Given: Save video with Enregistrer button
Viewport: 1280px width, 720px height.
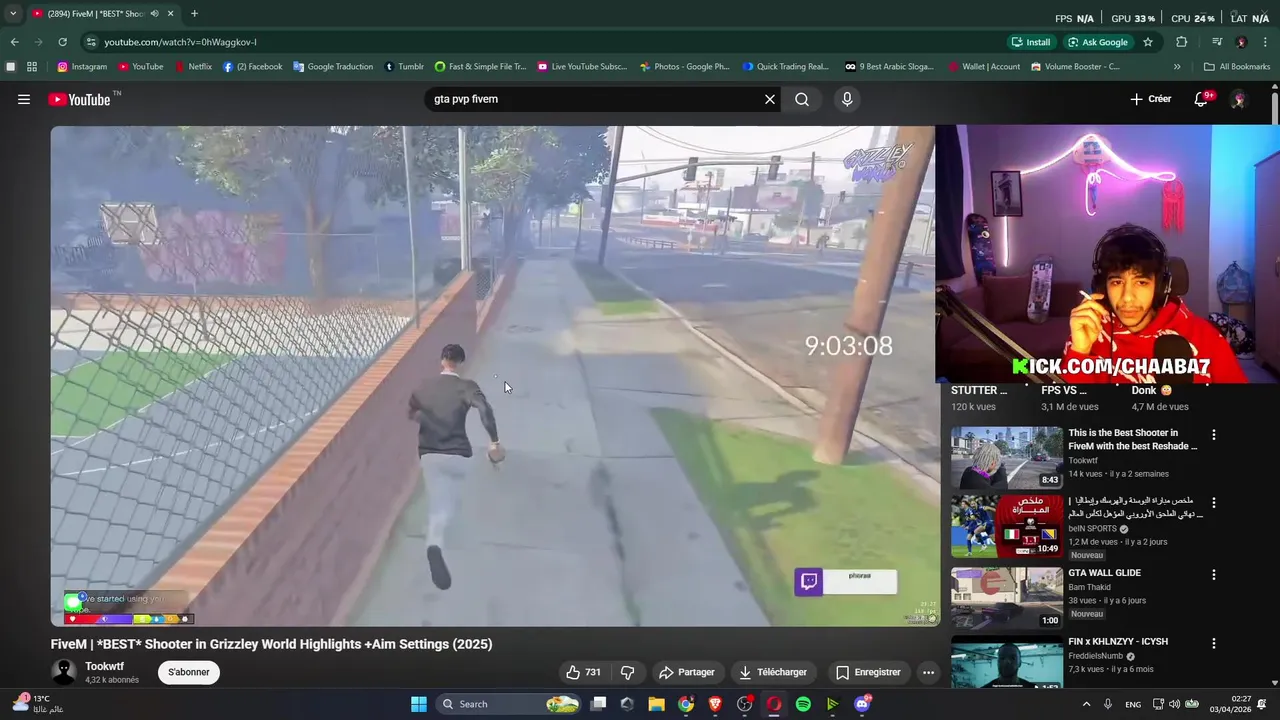Looking at the screenshot, I should pos(868,672).
